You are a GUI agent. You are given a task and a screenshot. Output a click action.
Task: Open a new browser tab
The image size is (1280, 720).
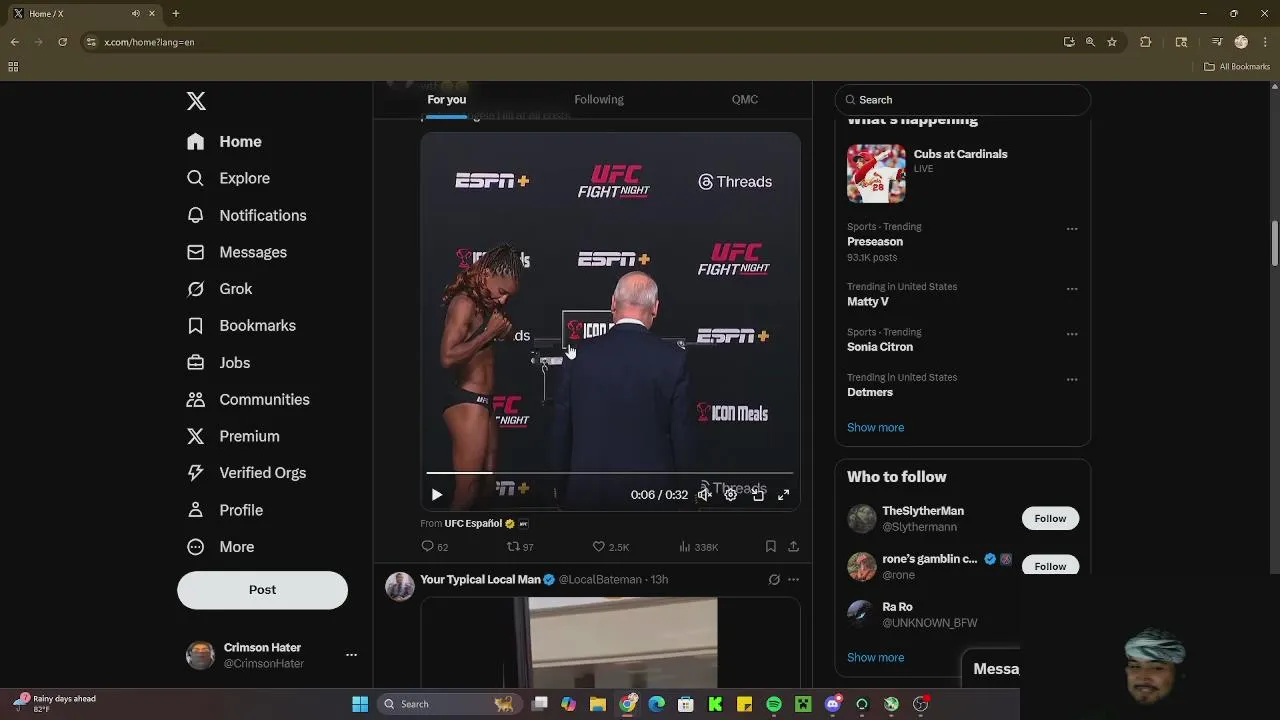coord(176,14)
